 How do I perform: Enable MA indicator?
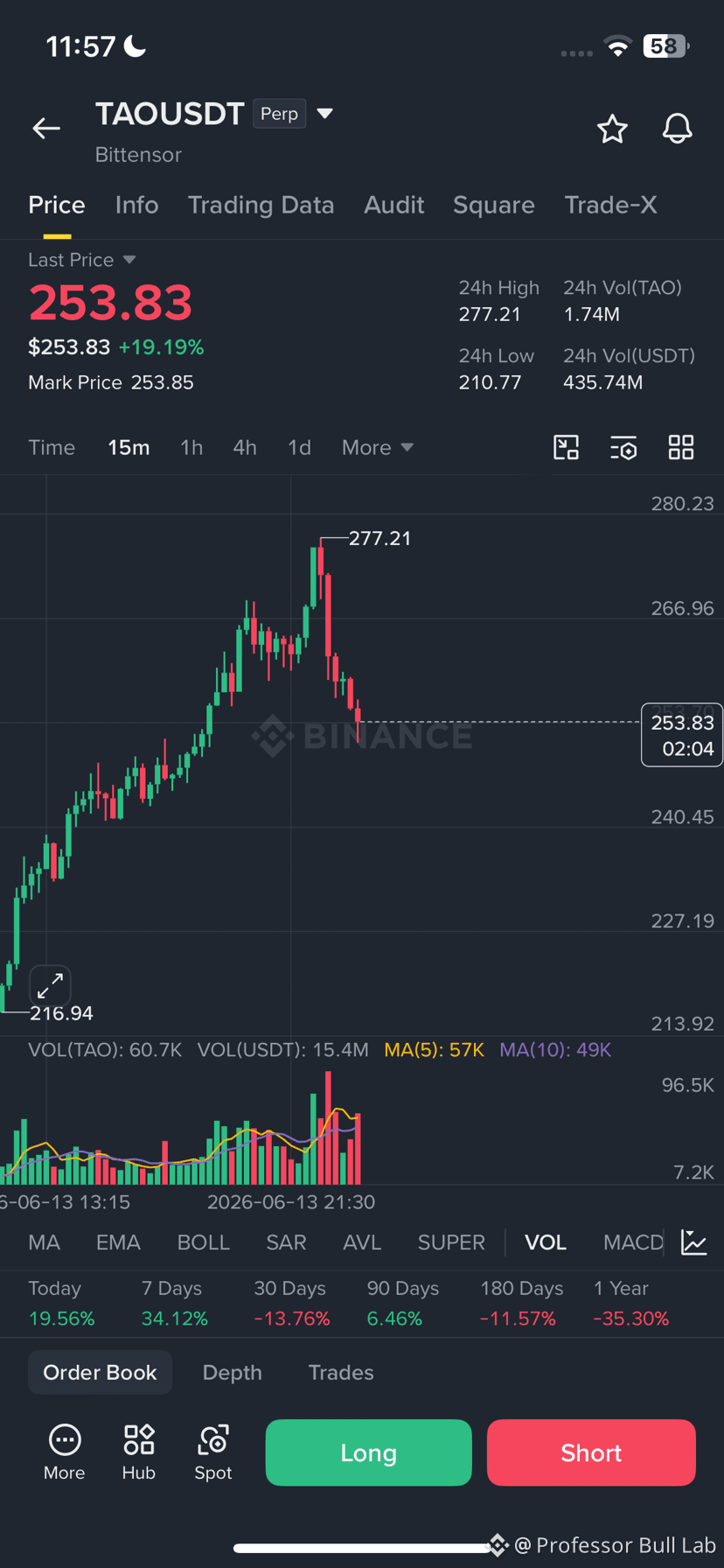[x=45, y=1242]
